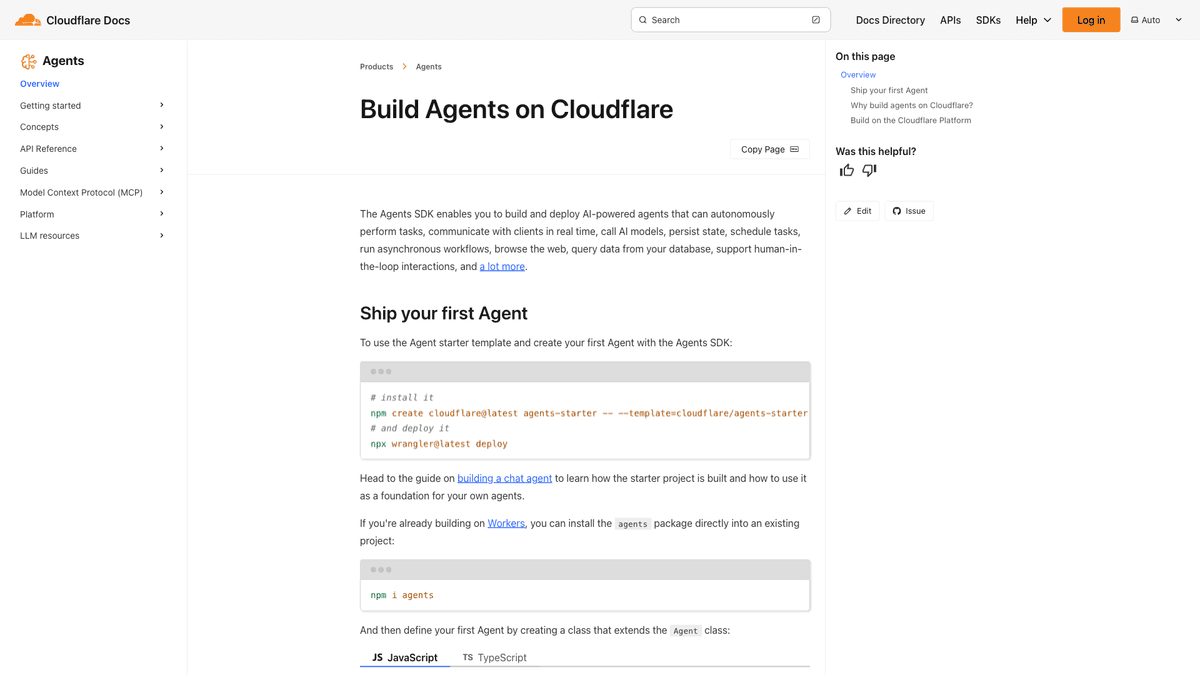
Task: Jump to 'Why build agents on Cloudflare?'
Action: (912, 105)
